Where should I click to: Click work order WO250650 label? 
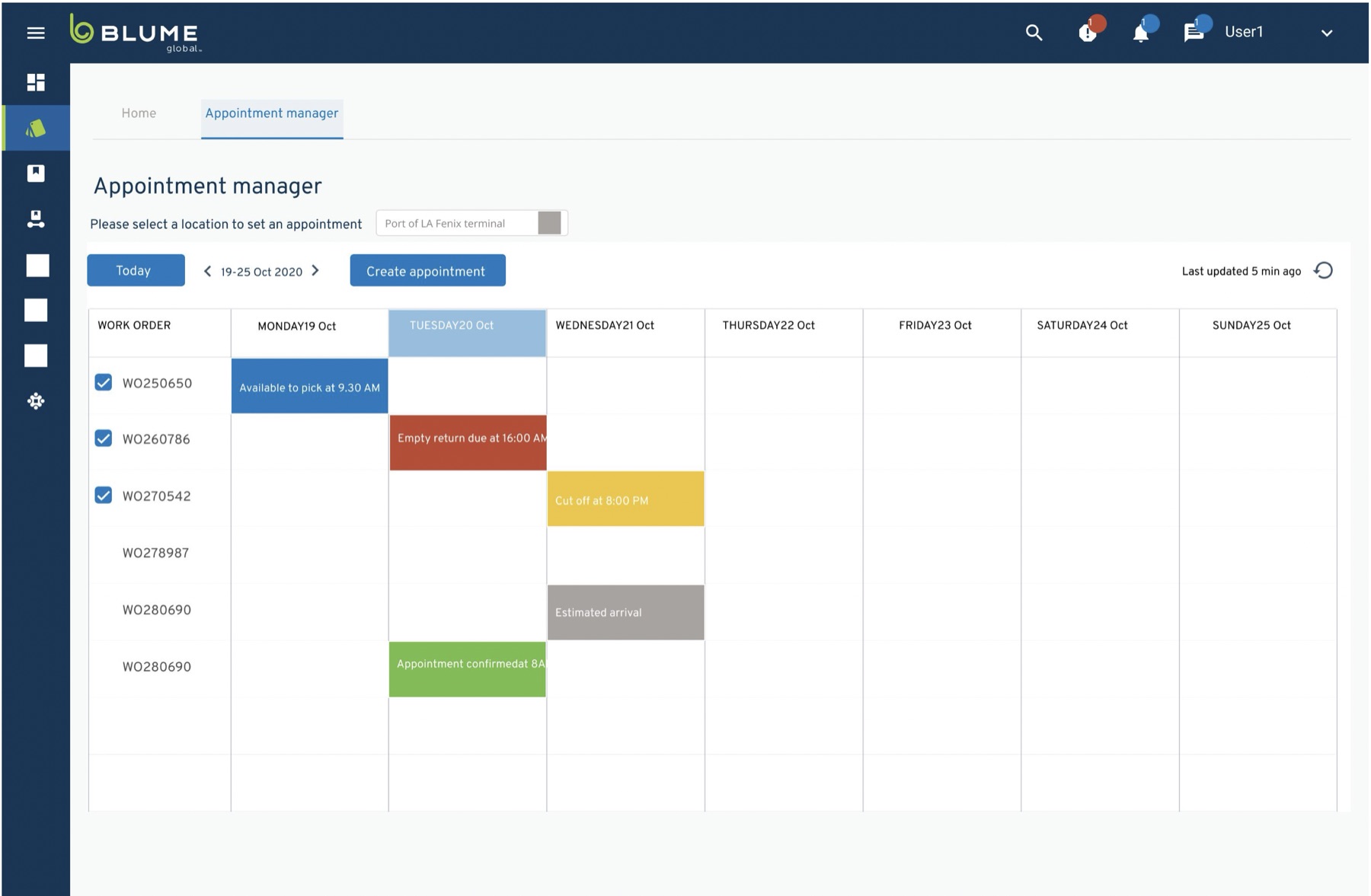pyautogui.click(x=157, y=383)
